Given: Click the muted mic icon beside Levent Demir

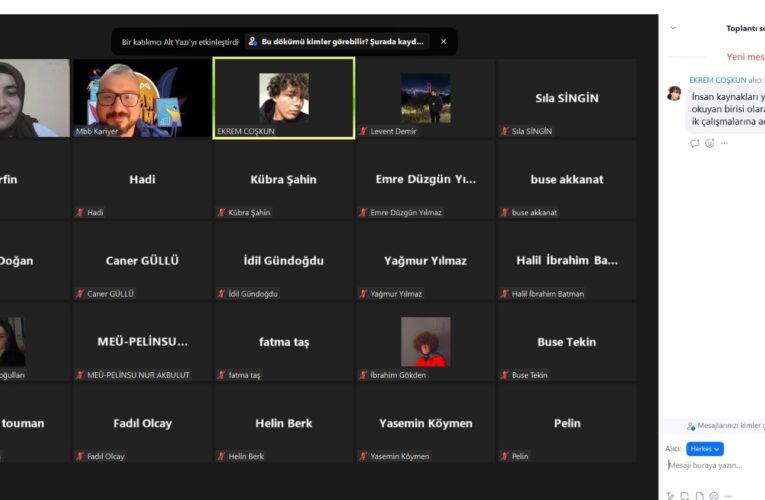Looking at the screenshot, I should tap(364, 131).
